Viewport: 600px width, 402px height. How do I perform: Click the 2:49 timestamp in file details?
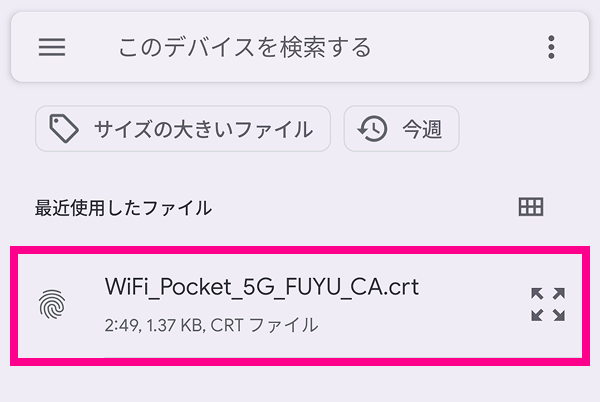click(122, 325)
